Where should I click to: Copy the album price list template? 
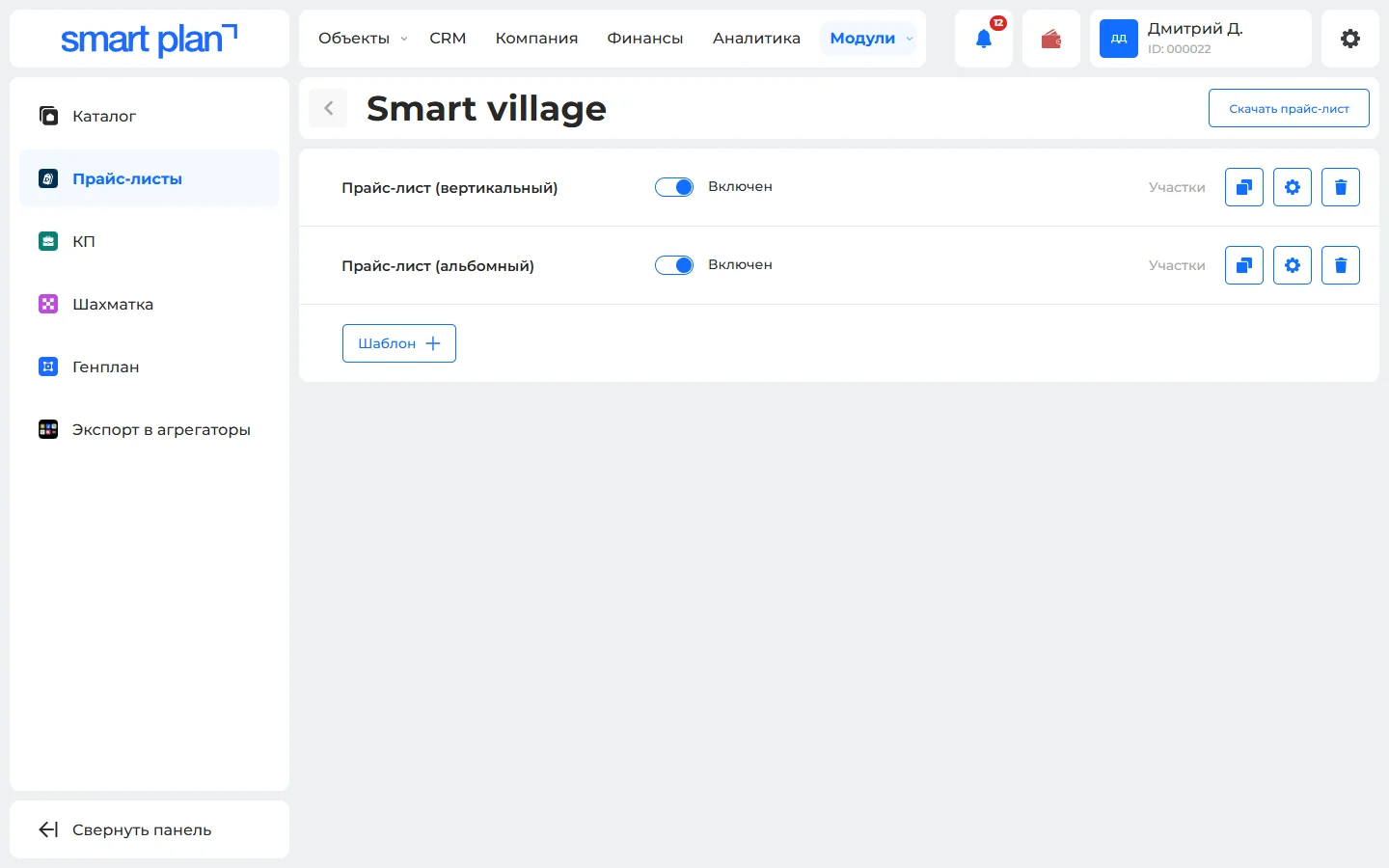tap(1244, 265)
